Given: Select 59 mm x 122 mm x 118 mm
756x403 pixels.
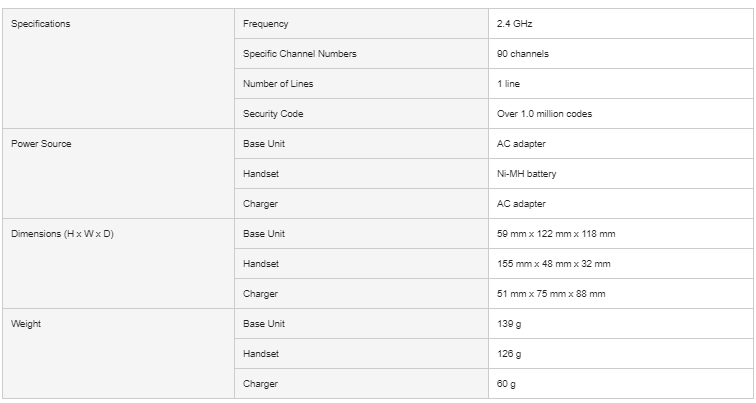Looking at the screenshot, I should (x=555, y=234).
